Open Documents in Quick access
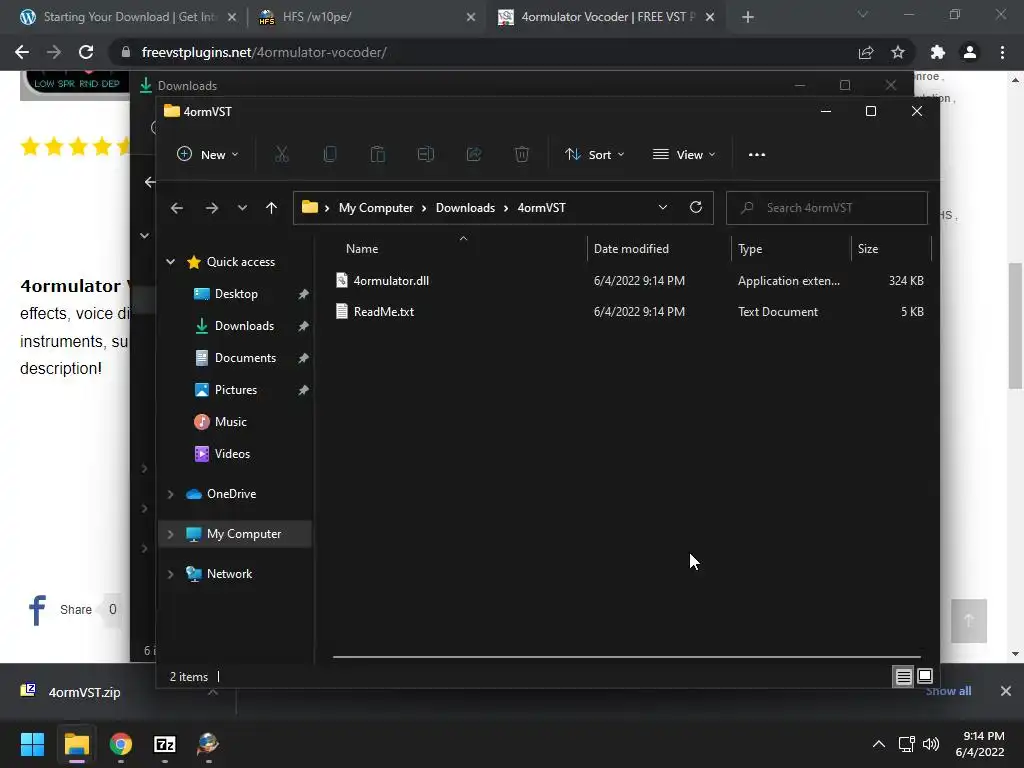 pyautogui.click(x=245, y=358)
